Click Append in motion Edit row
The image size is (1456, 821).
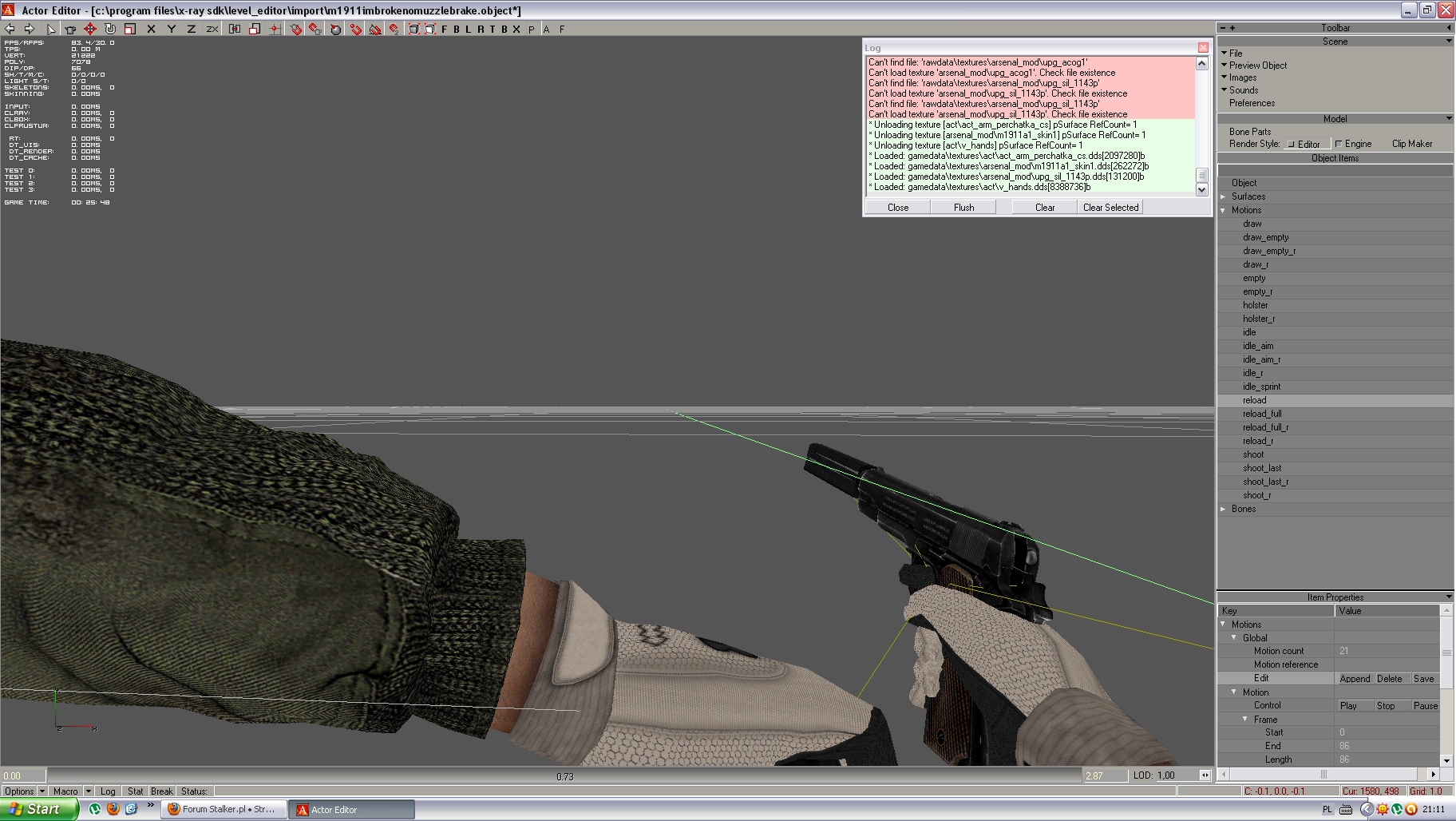coord(1355,679)
